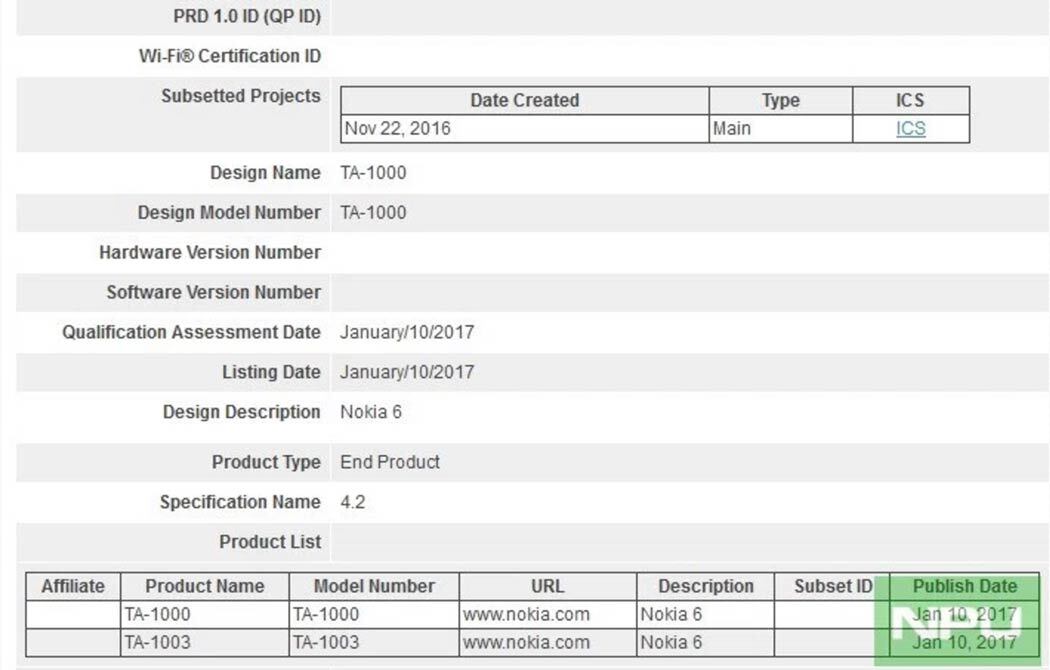The width and height of the screenshot is (1050, 670).
Task: Click the Date Created column header
Action: (524, 100)
